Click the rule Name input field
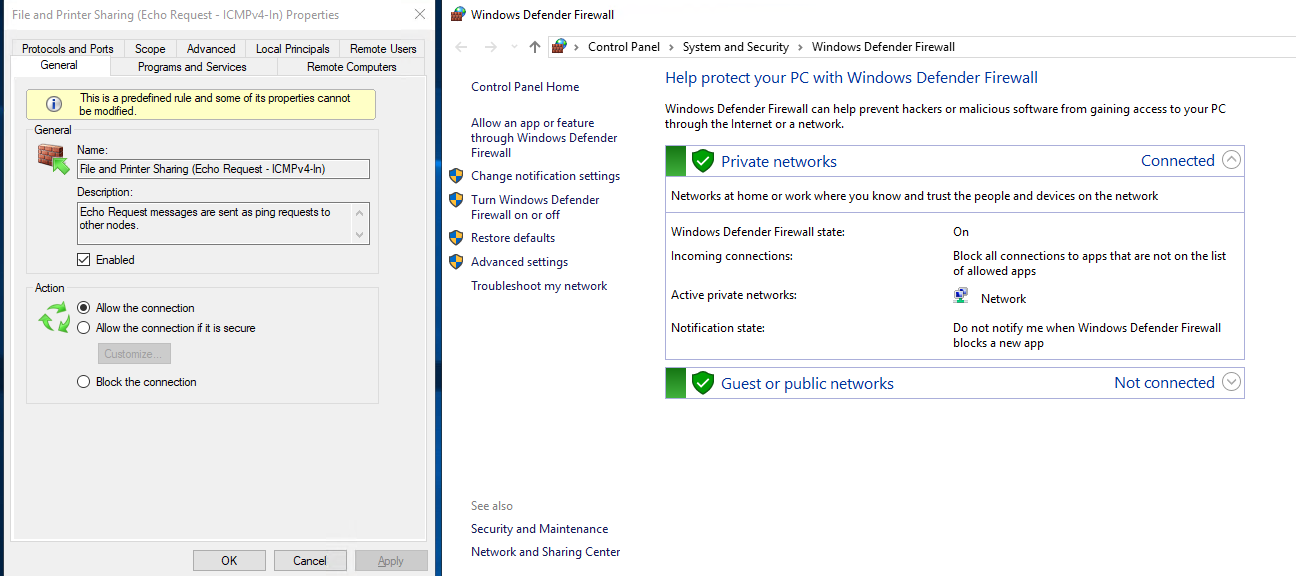The image size is (1296, 576). 223,169
